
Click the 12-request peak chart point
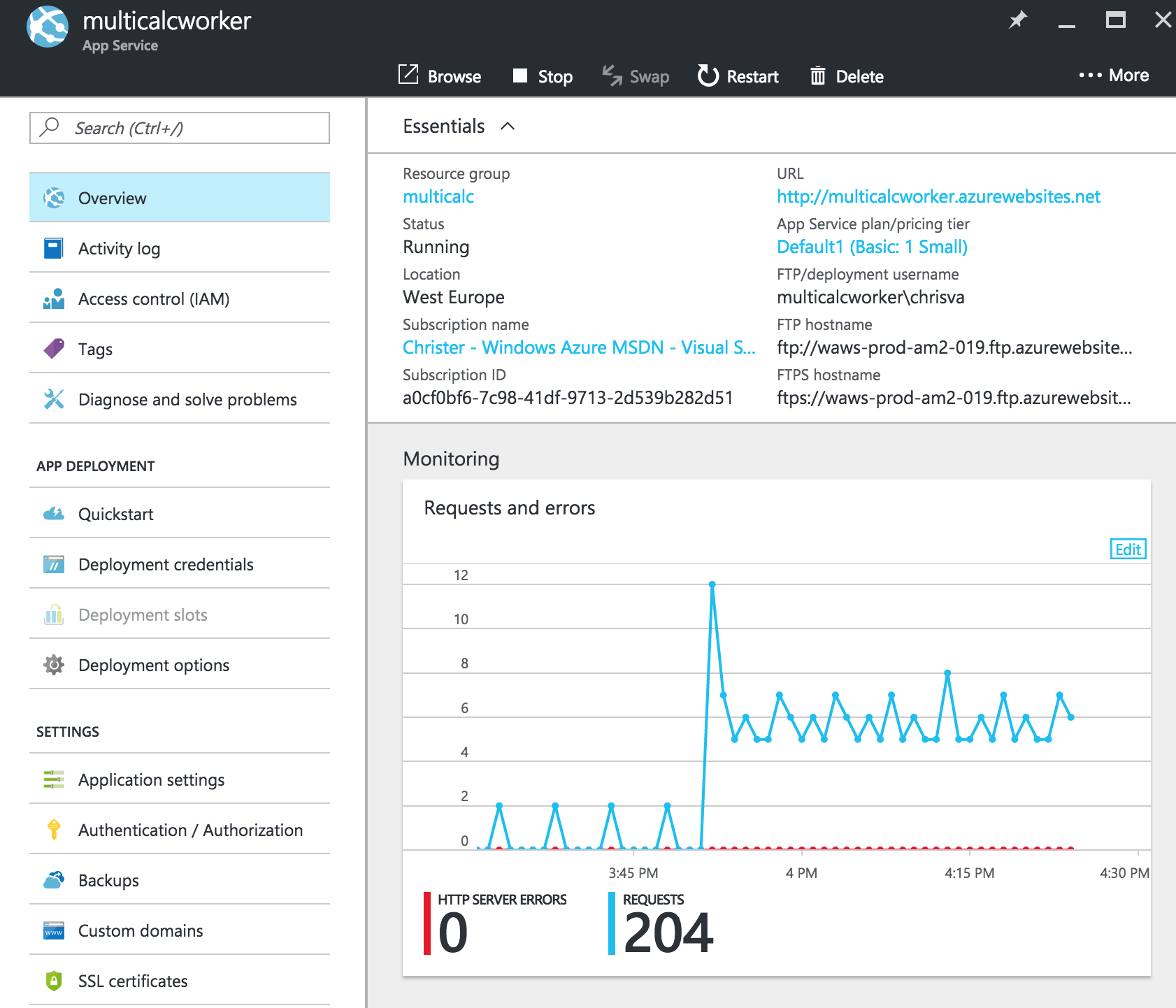pos(712,584)
